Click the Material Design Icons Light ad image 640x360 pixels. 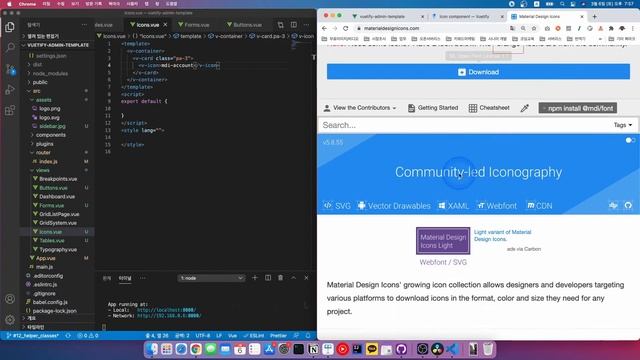coord(443,241)
